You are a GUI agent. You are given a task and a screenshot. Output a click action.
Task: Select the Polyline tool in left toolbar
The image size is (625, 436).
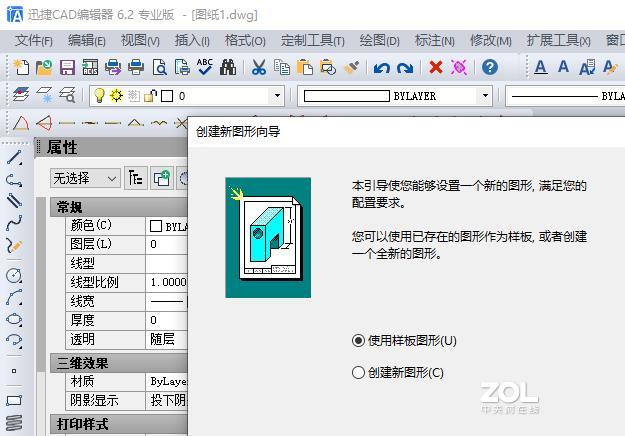pyautogui.click(x=14, y=180)
